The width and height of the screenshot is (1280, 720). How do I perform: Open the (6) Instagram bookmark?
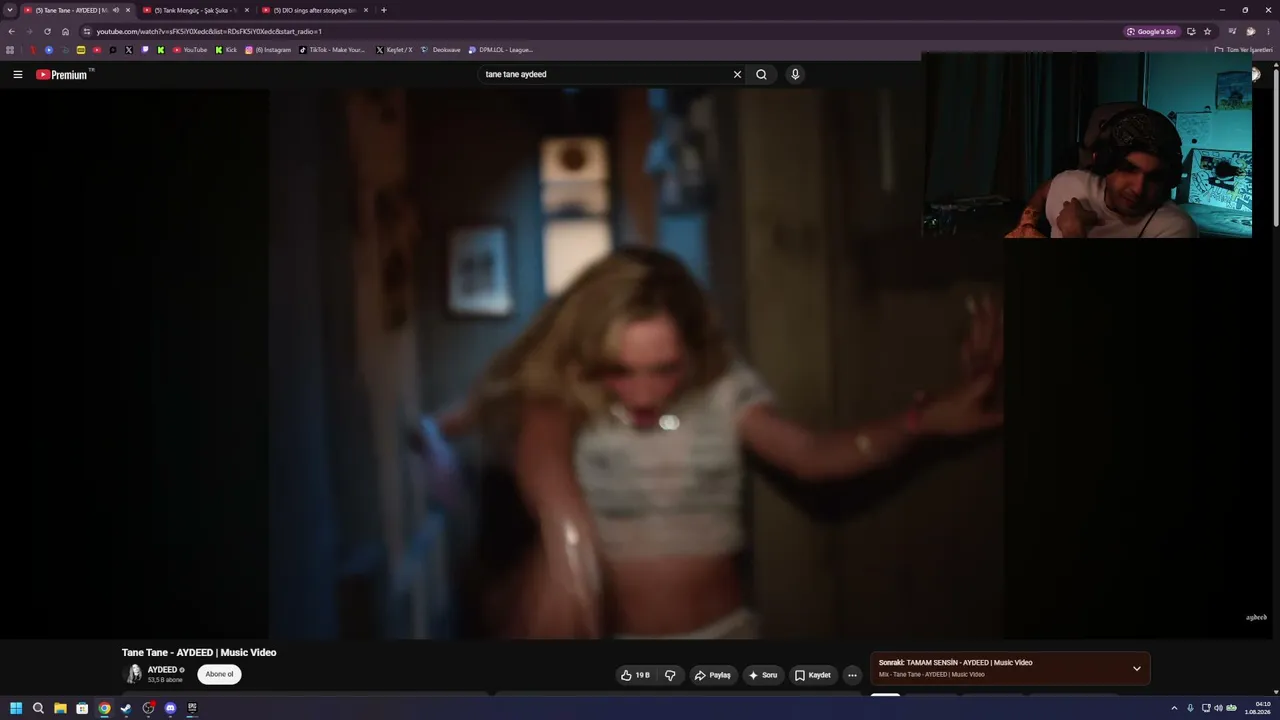tap(268, 49)
